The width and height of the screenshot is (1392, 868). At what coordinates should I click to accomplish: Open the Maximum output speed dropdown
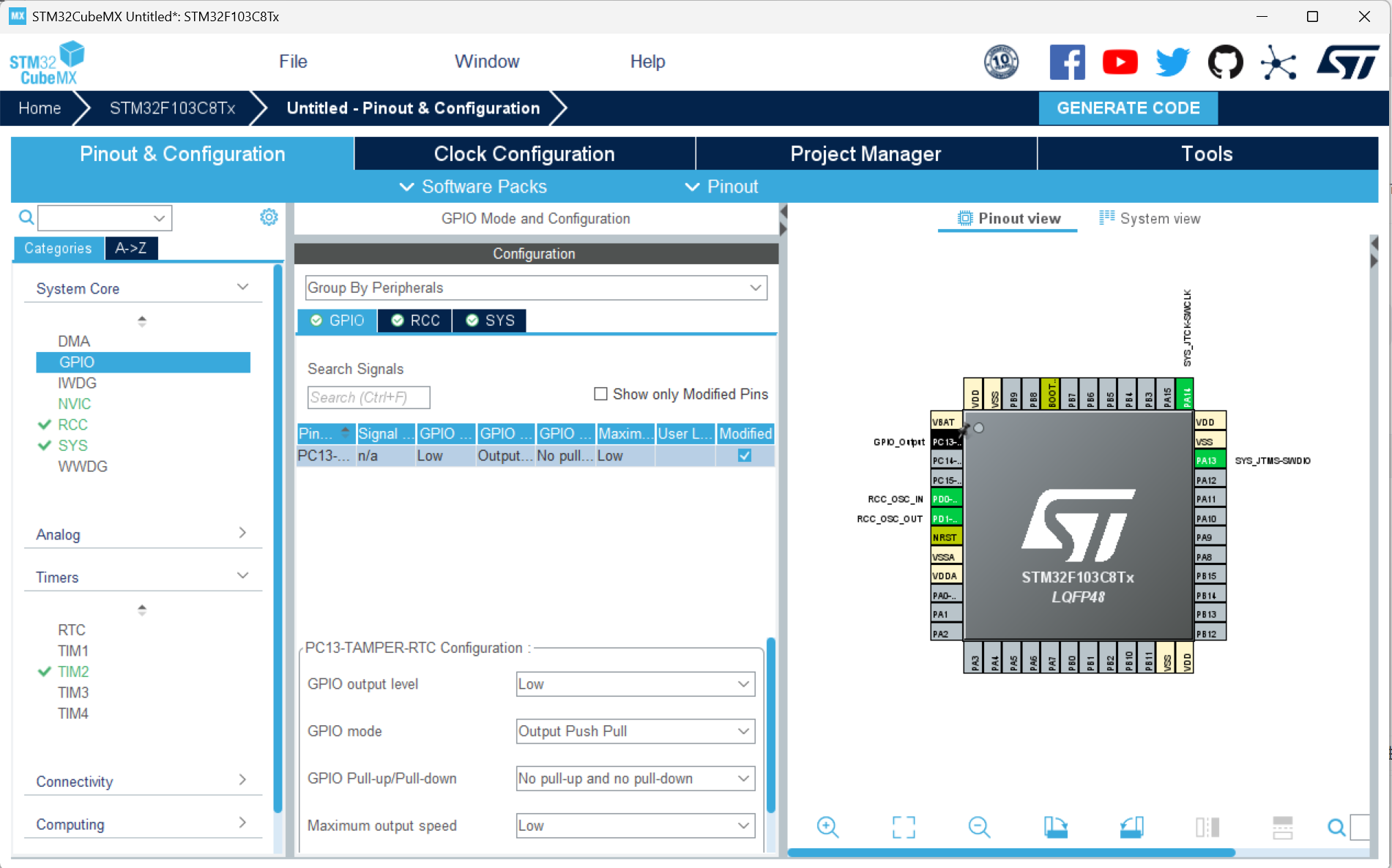tap(636, 826)
